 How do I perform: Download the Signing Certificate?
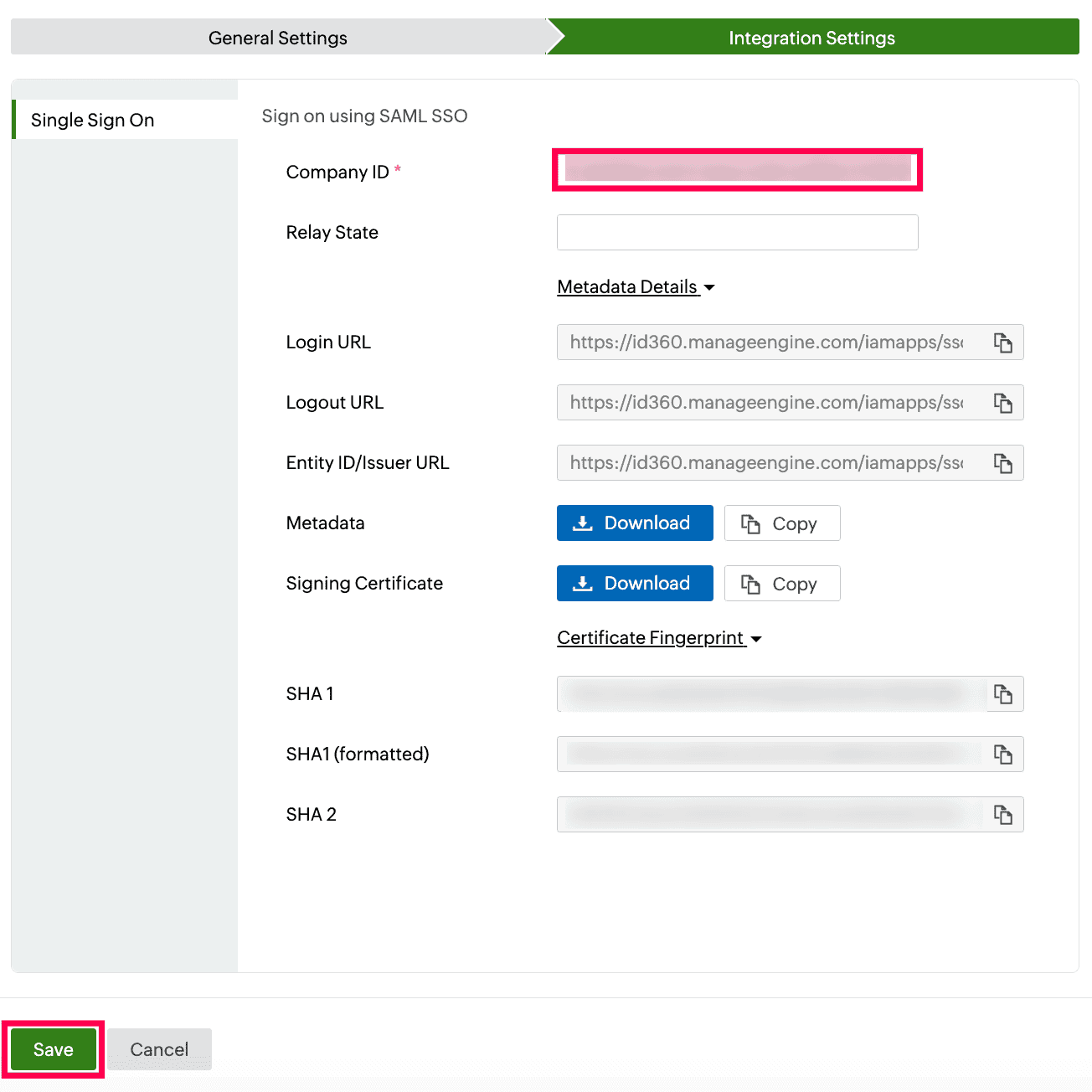click(634, 583)
